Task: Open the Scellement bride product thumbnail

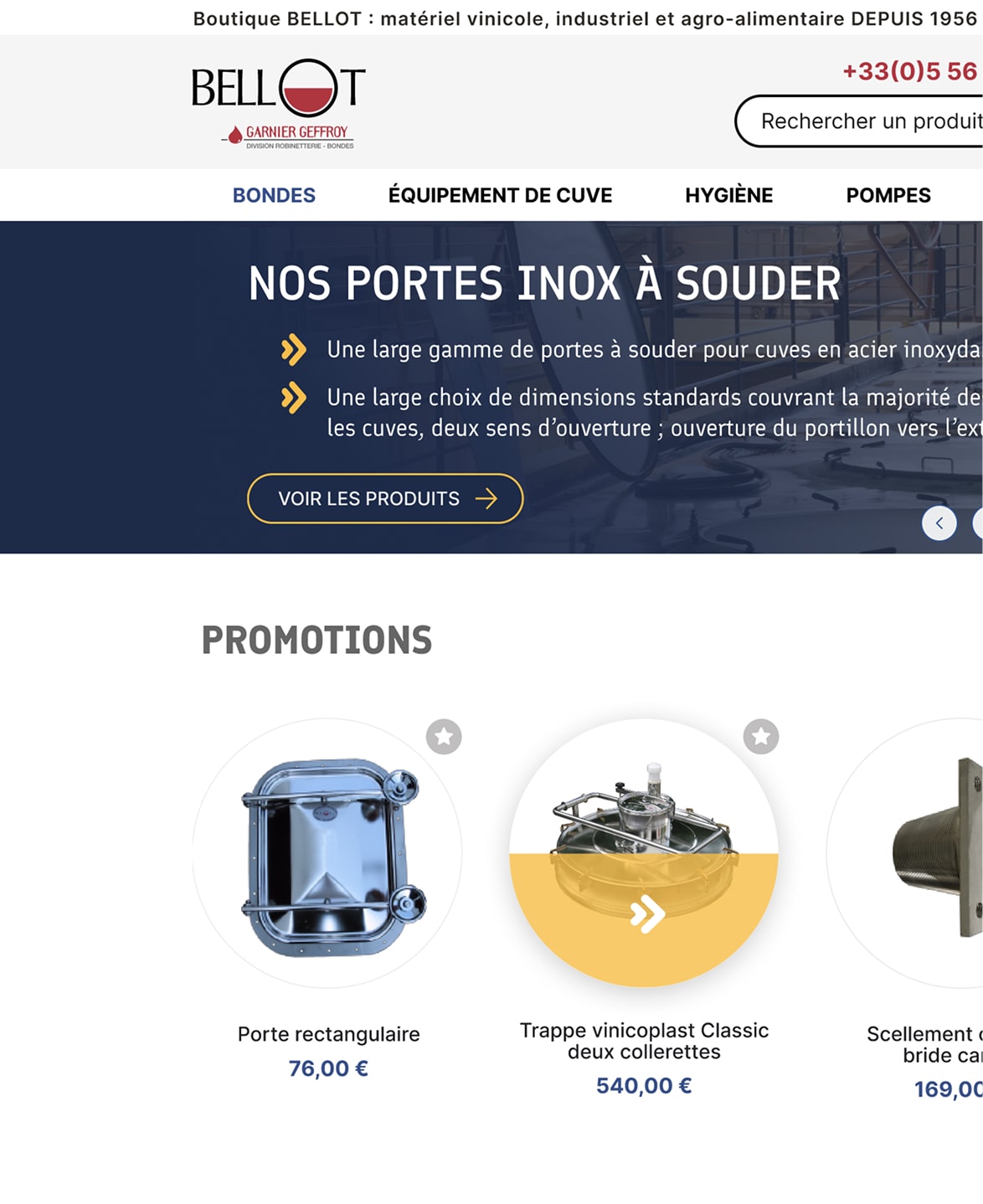Action: pos(905,853)
